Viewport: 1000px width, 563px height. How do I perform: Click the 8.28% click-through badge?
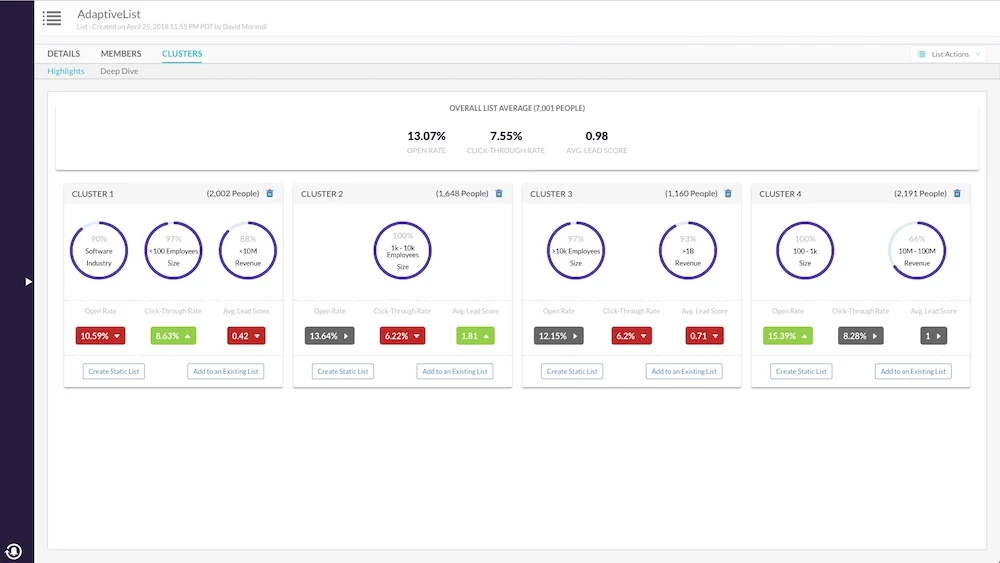(860, 335)
